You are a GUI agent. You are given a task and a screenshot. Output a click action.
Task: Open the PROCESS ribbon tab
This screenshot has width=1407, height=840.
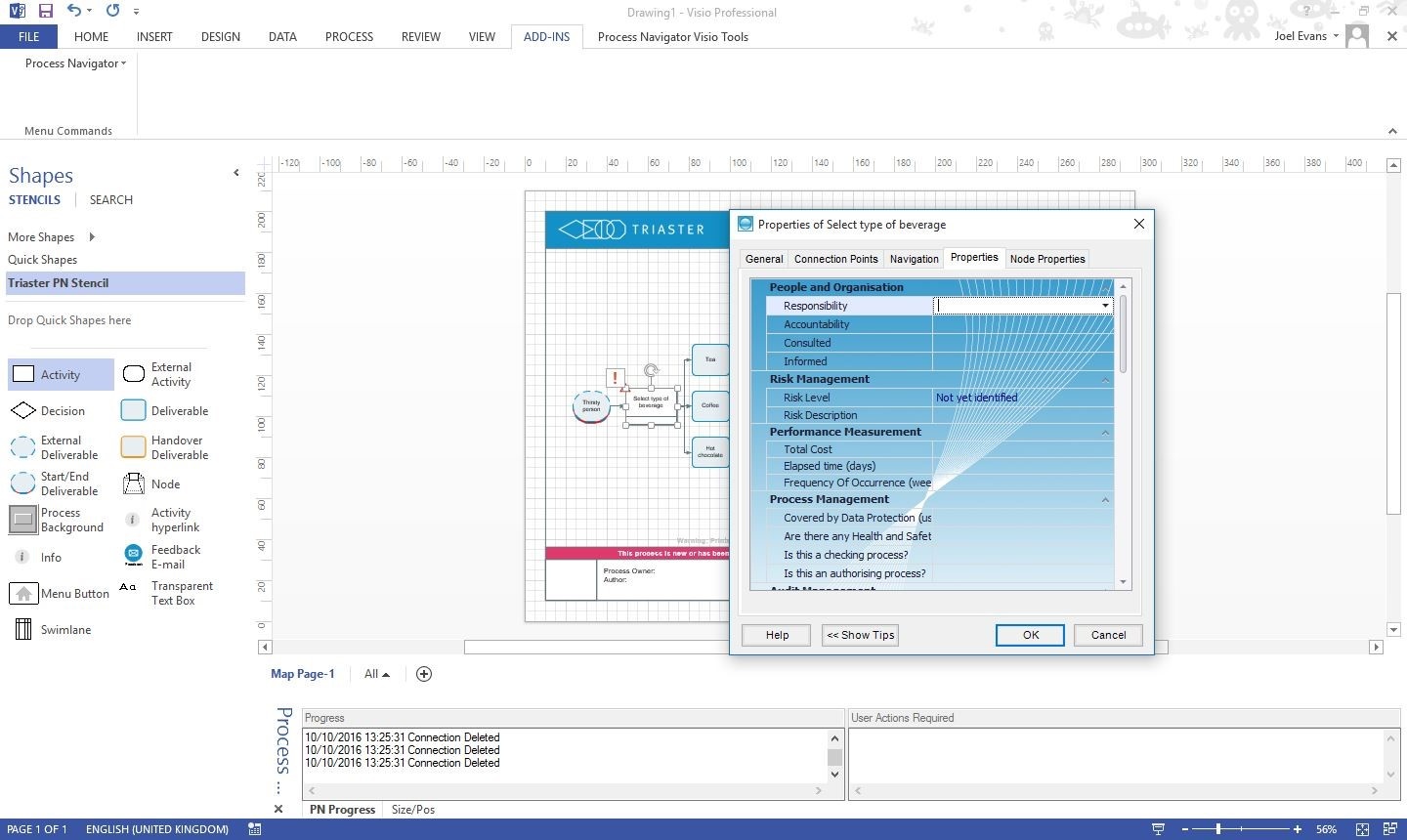(x=349, y=36)
